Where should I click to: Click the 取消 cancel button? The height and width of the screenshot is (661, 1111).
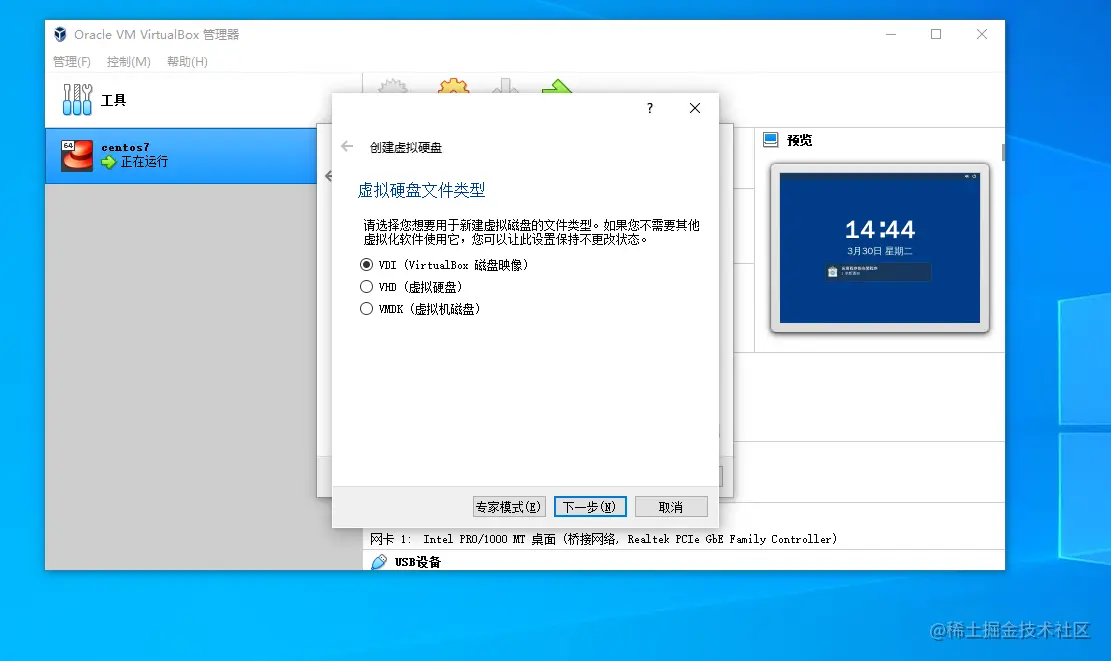pyautogui.click(x=671, y=506)
